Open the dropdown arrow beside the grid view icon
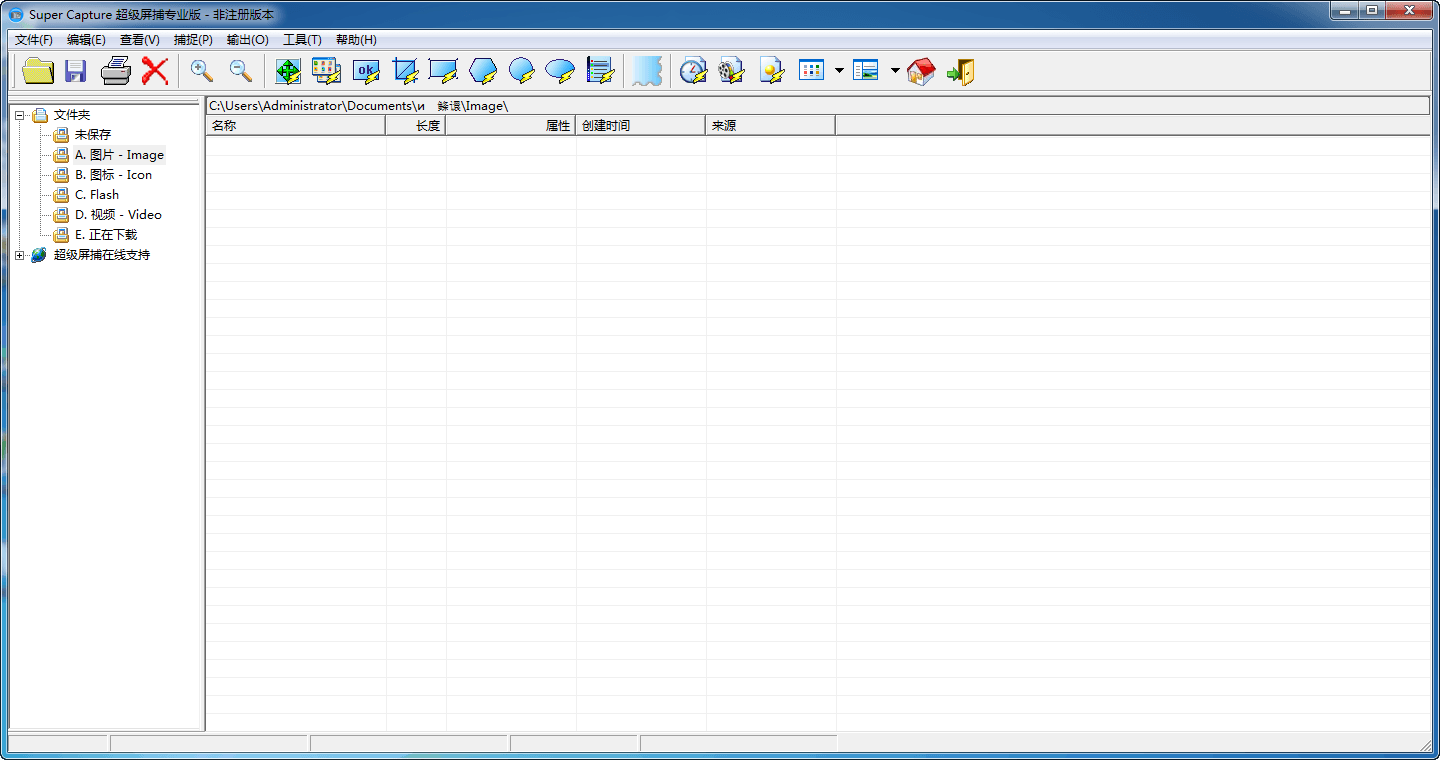 pyautogui.click(x=839, y=71)
